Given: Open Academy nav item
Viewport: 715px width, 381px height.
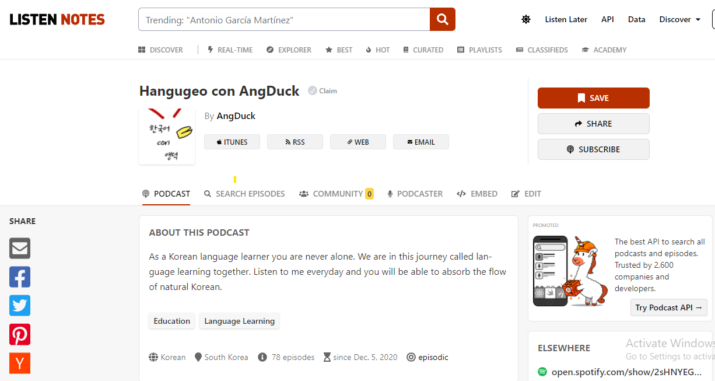Looking at the screenshot, I should tap(604, 50).
